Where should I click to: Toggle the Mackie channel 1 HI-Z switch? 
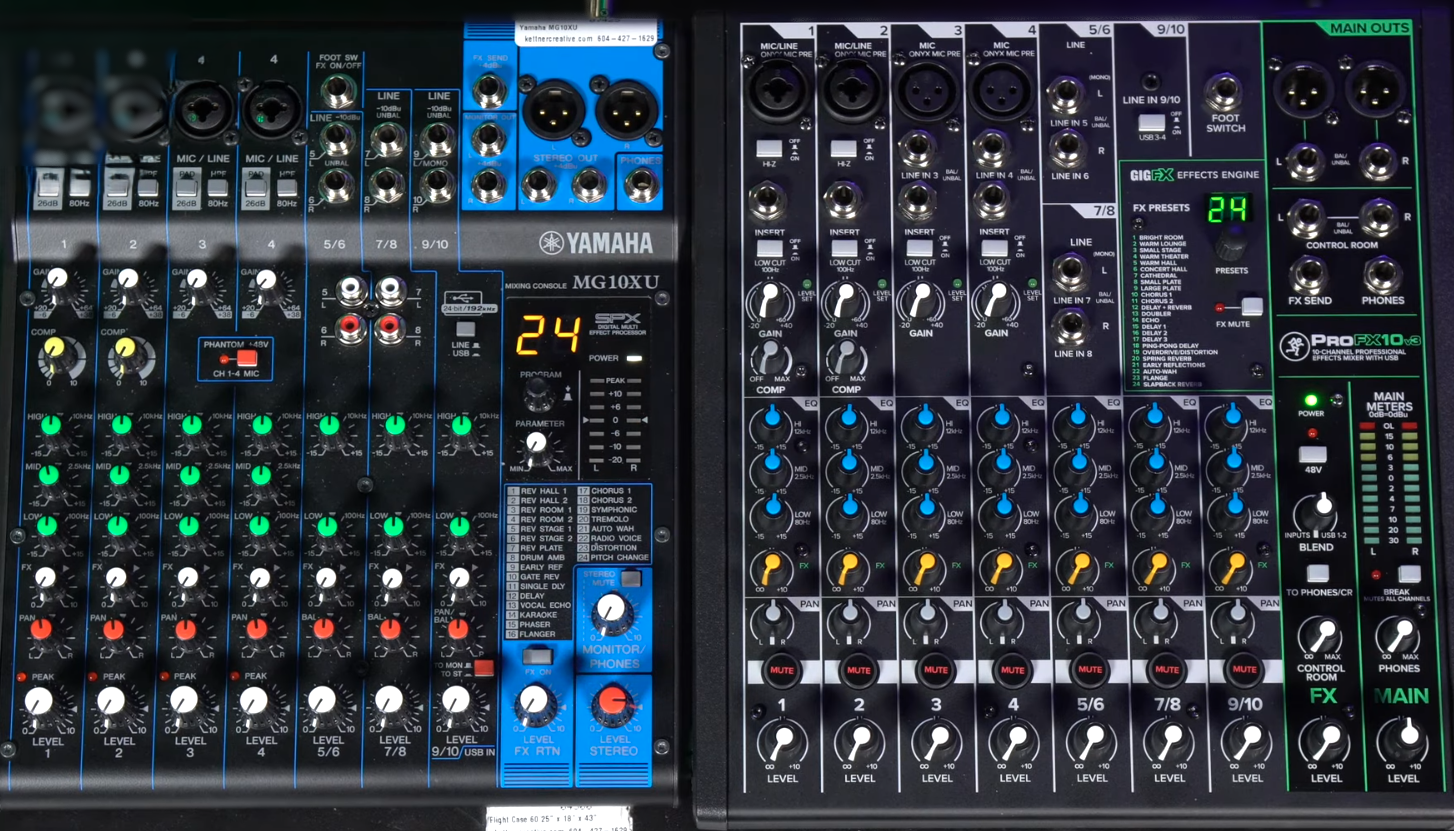click(x=768, y=148)
